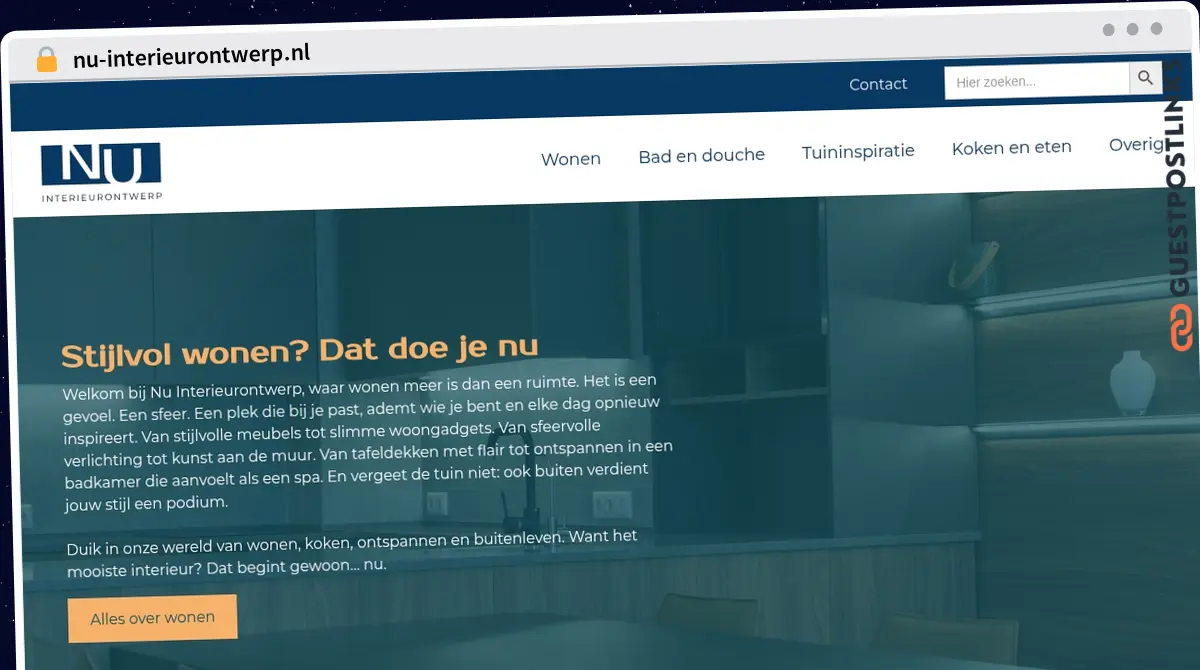This screenshot has height=670, width=1200.
Task: Click the heading 'Stijlvol wonen? Dat doe je nu'
Action: 300,351
